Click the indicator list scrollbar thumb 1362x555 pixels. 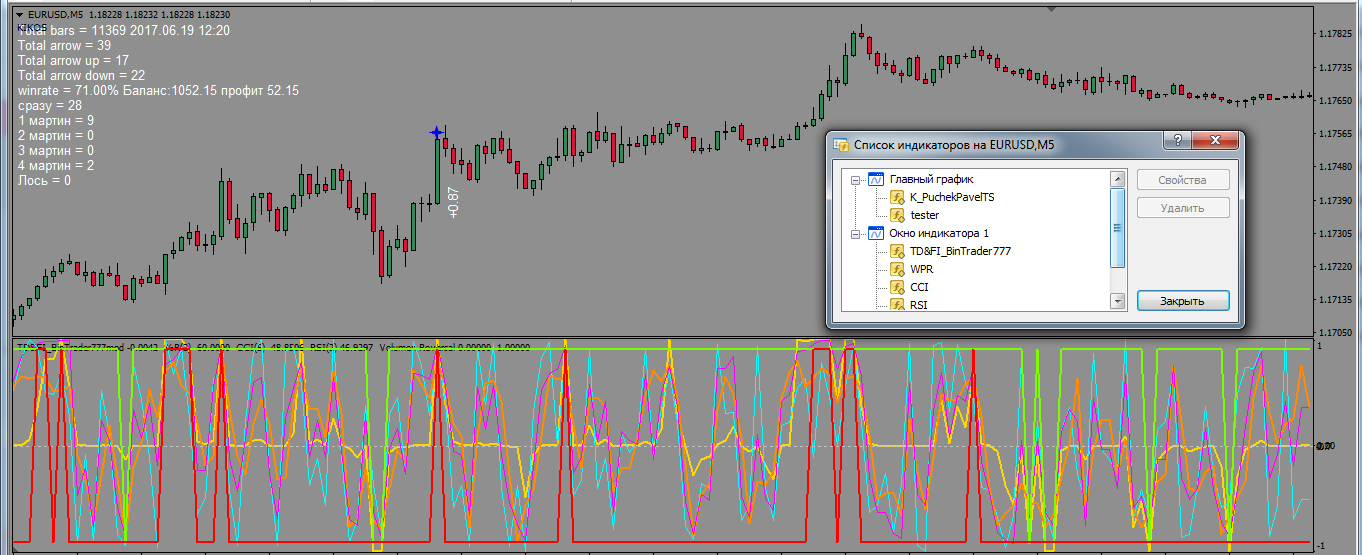coord(1118,228)
